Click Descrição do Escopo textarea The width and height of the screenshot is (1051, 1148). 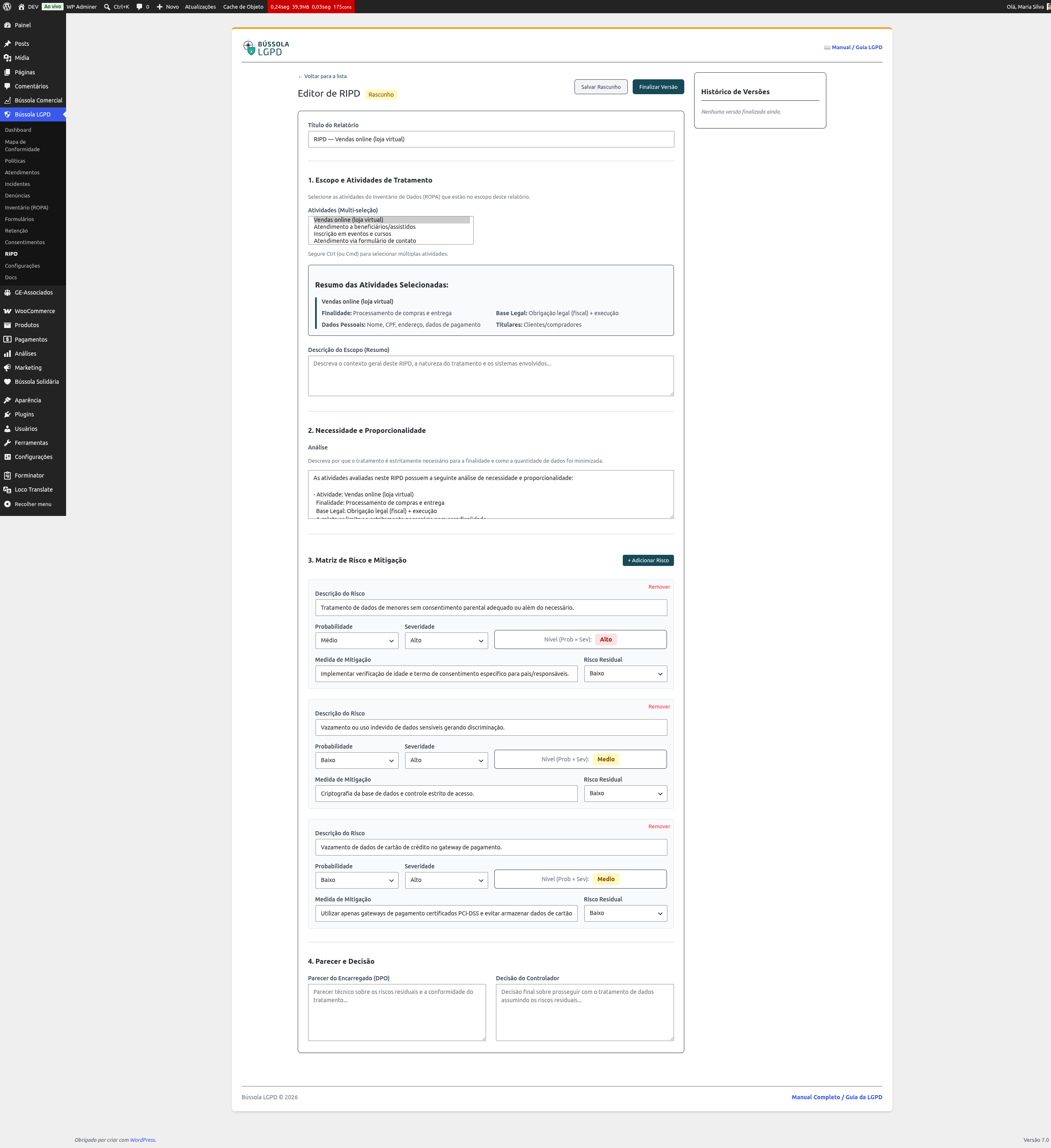pos(491,376)
